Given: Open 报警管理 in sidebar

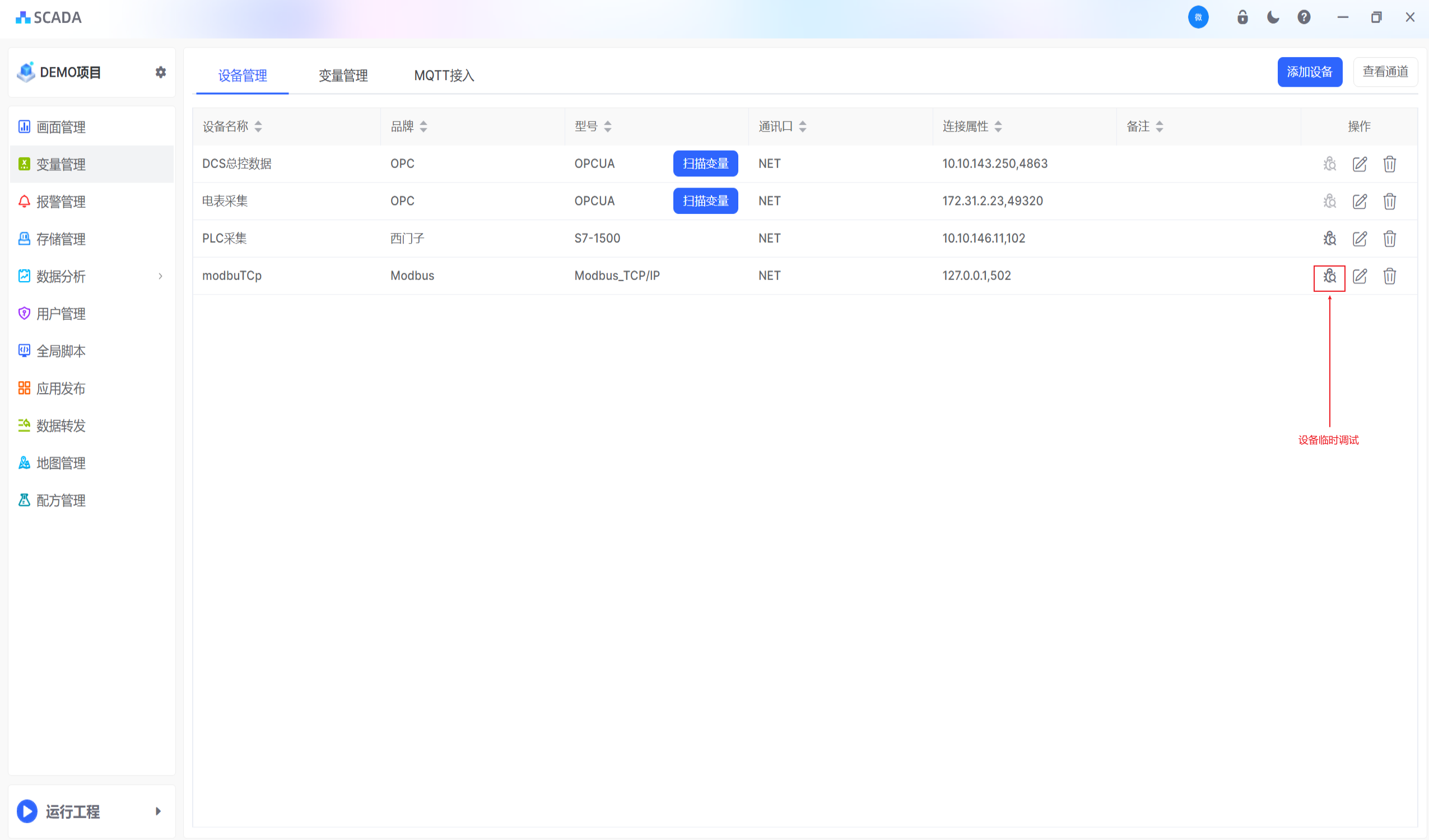Looking at the screenshot, I should pos(60,202).
